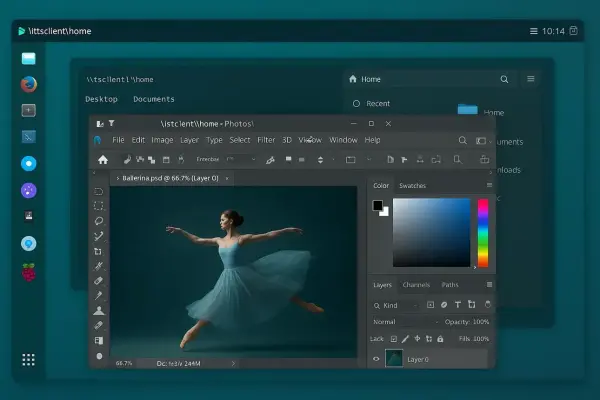The image size is (600, 400).
Task: Open the Window menu
Action: [x=343, y=140]
